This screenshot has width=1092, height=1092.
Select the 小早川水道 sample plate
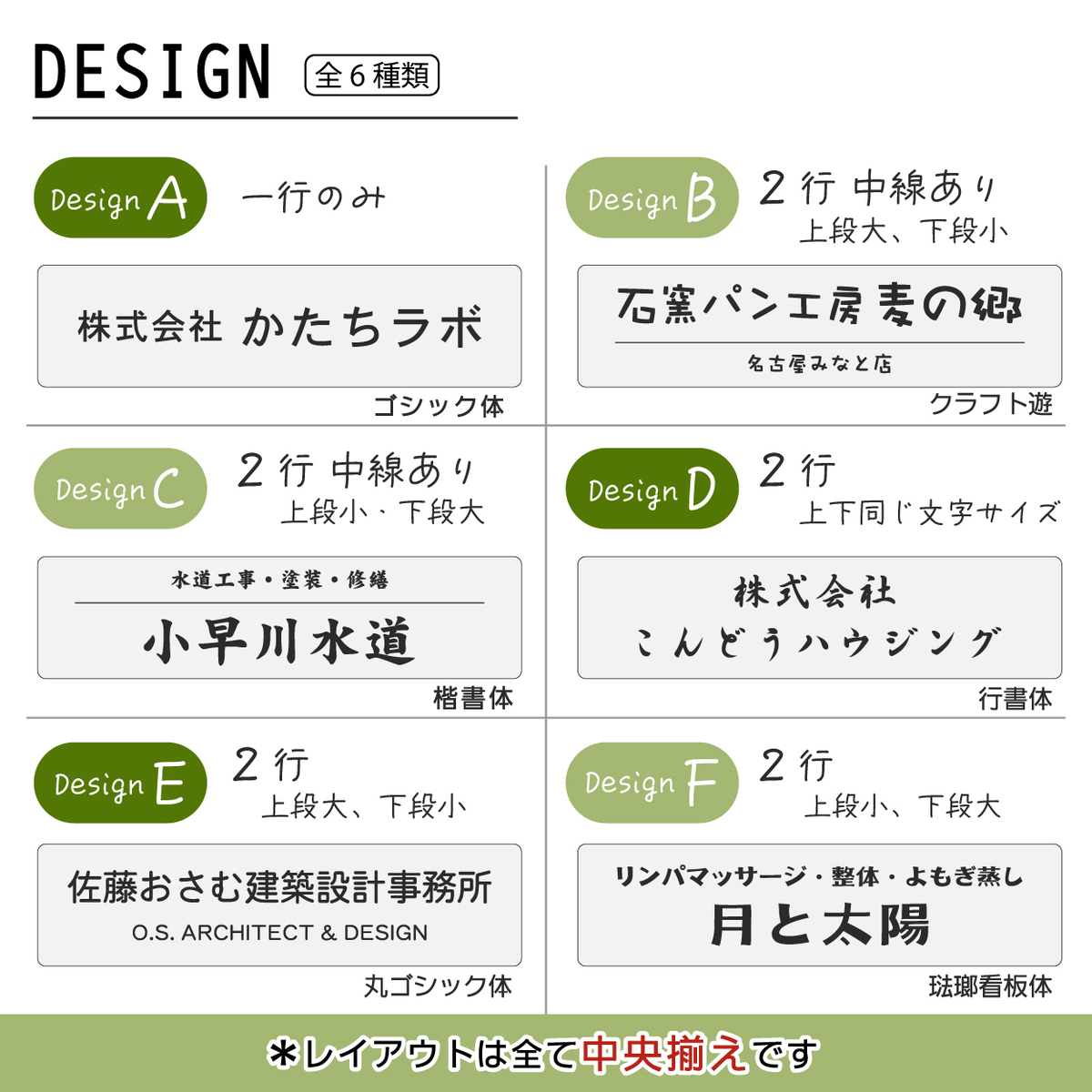point(279,618)
